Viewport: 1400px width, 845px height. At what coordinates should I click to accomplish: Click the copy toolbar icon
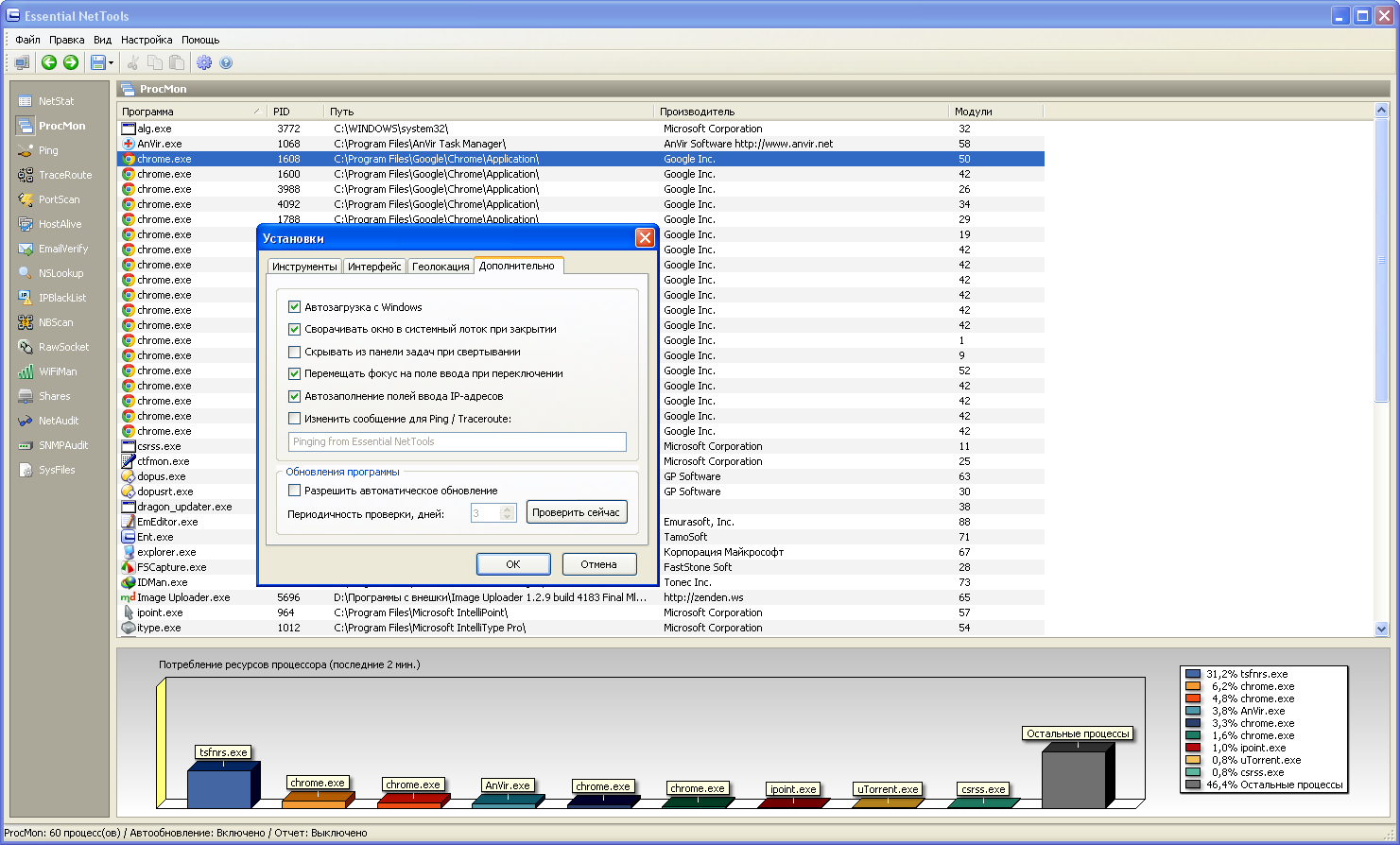pyautogui.click(x=155, y=62)
